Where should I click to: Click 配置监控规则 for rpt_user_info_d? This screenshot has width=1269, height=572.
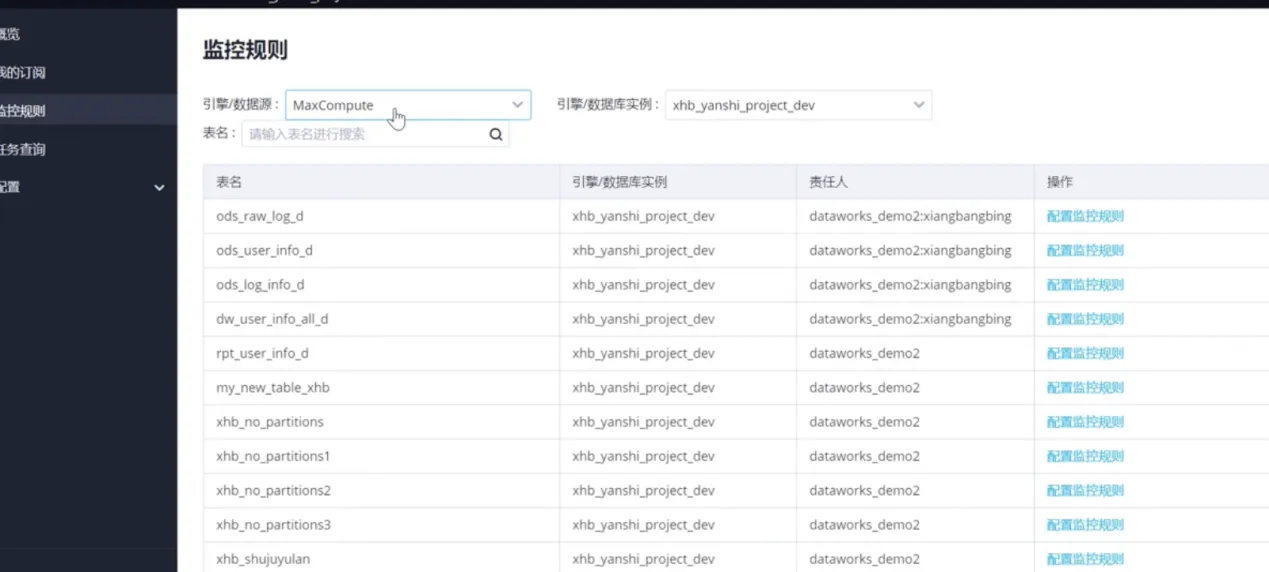(1085, 353)
